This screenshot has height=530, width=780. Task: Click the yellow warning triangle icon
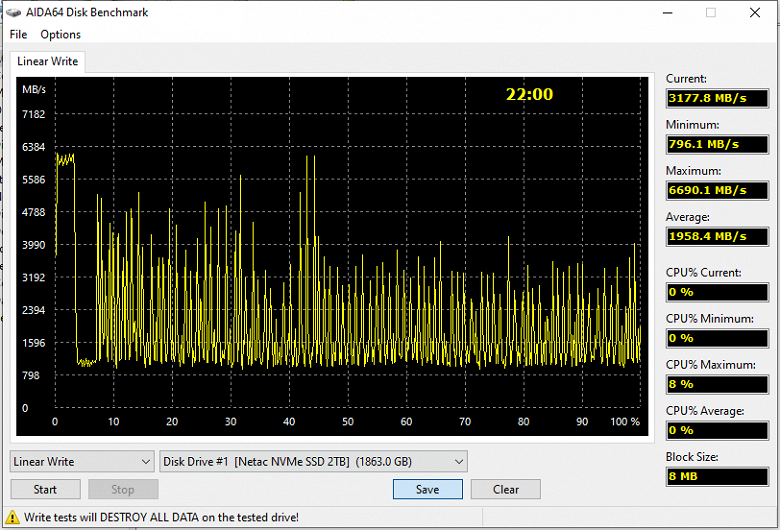(x=12, y=517)
